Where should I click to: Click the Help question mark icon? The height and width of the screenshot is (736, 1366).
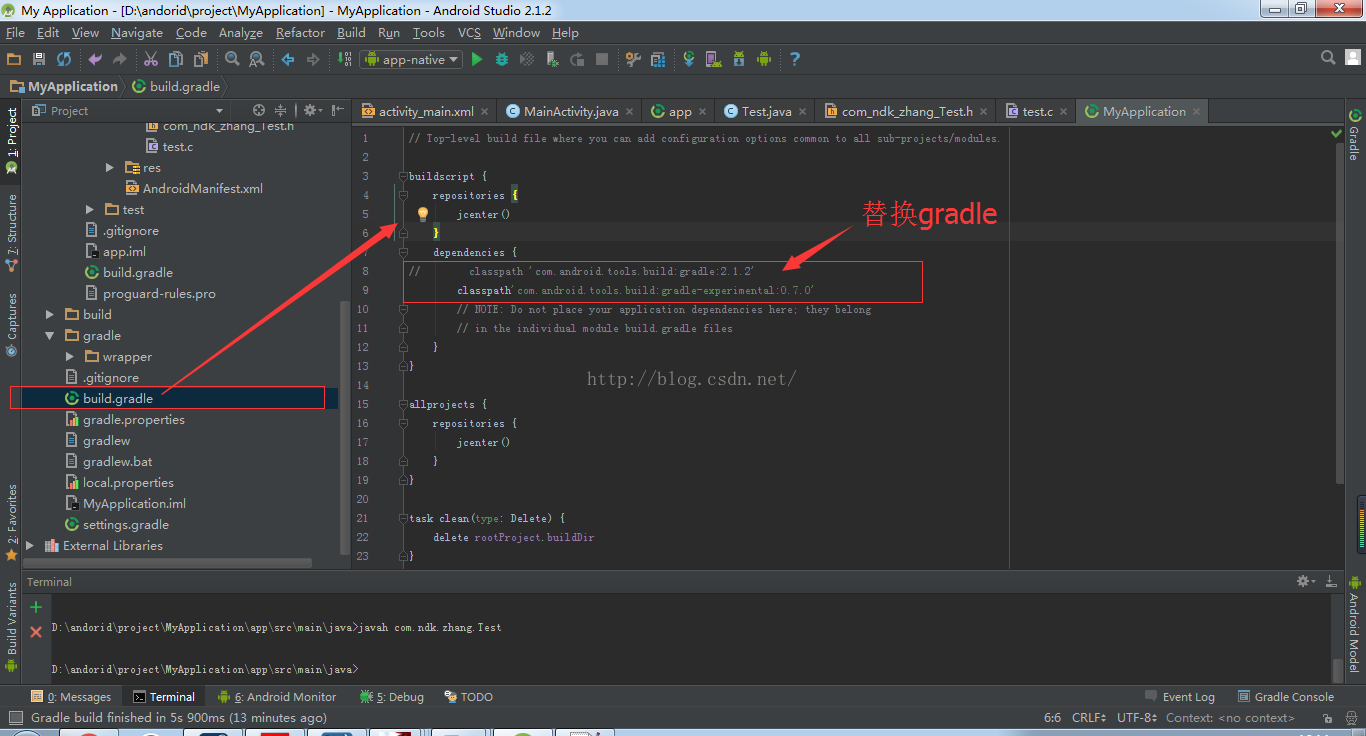tap(795, 60)
